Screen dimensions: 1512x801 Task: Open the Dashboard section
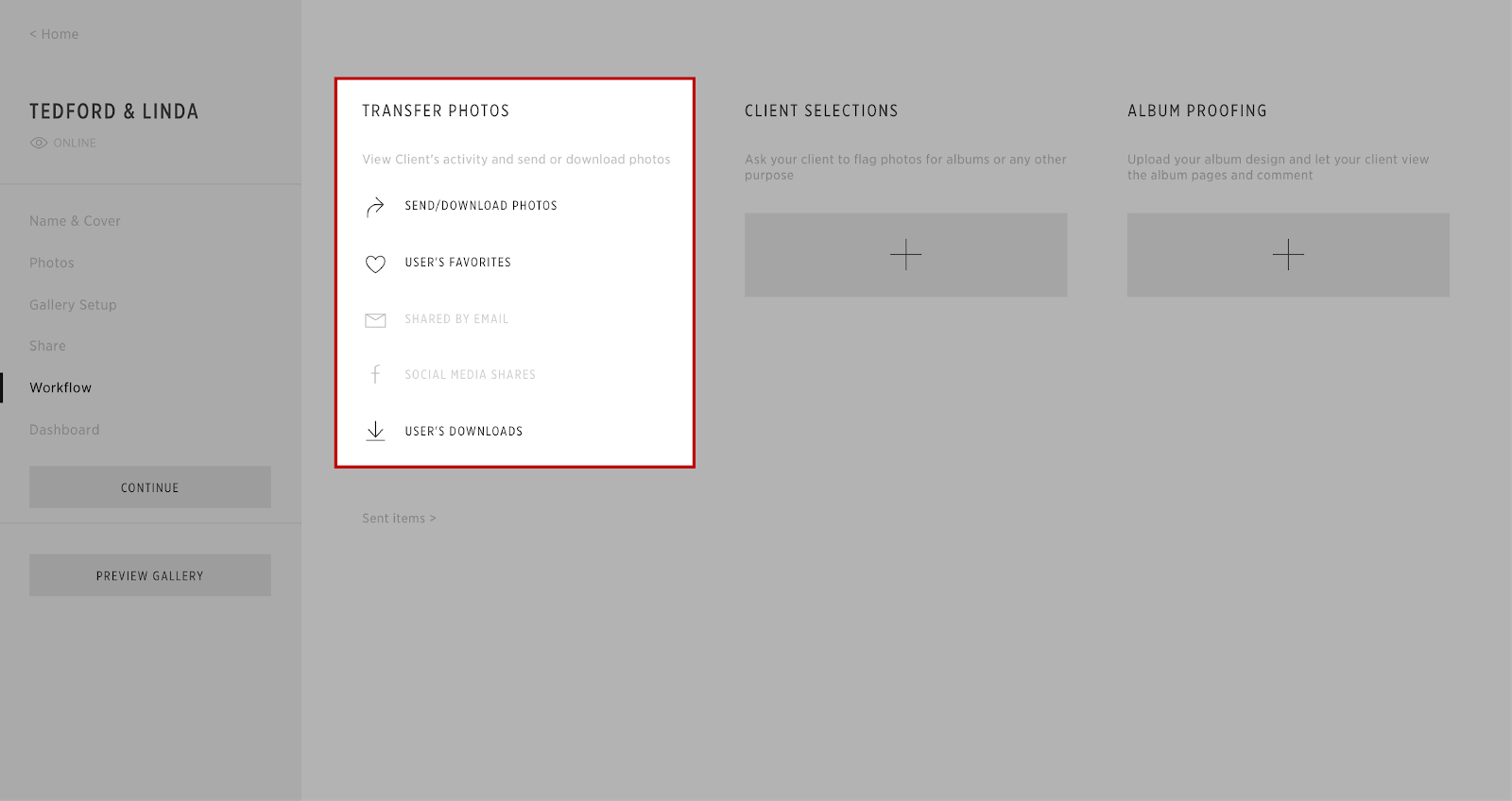click(64, 430)
